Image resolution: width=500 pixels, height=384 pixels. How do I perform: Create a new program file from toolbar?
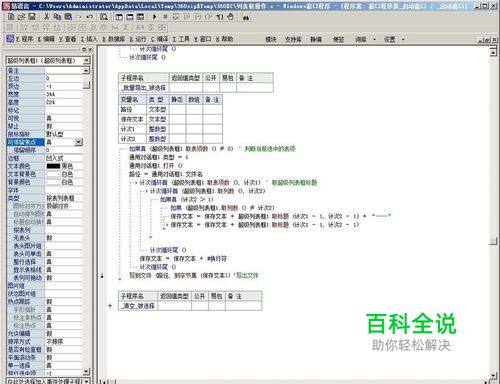point(11,17)
